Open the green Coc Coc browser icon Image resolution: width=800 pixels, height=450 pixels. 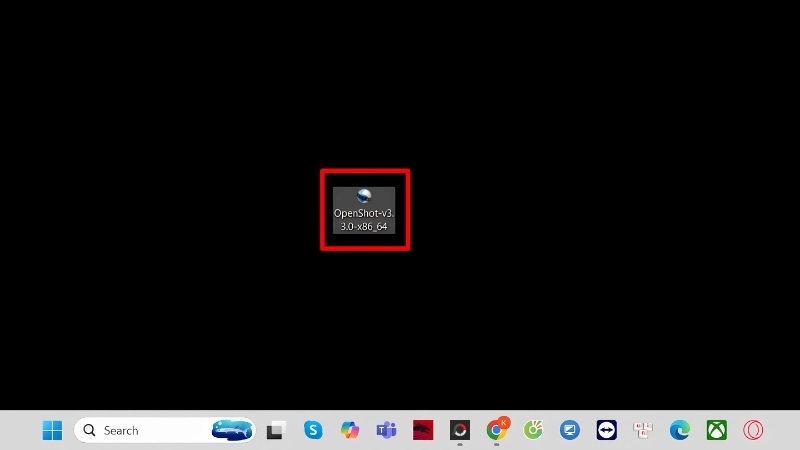(533, 430)
